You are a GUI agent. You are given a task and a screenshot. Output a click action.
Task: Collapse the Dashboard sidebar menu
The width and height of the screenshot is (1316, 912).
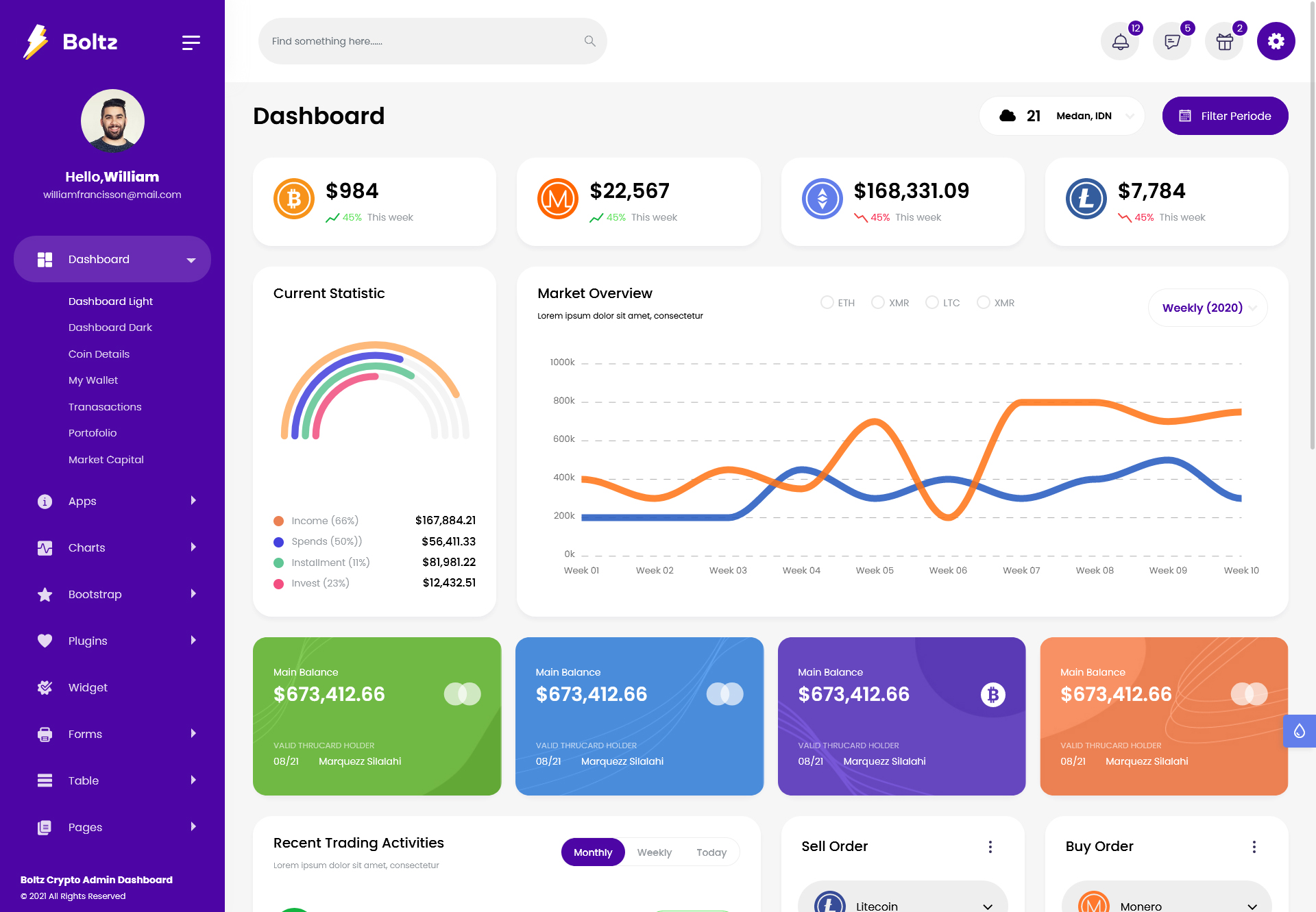[112, 259]
